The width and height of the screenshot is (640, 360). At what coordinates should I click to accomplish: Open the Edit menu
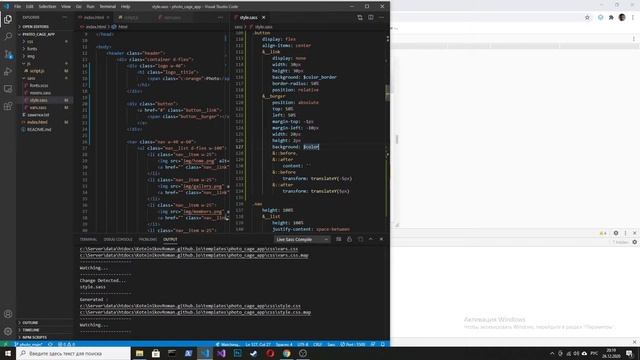click(30, 7)
